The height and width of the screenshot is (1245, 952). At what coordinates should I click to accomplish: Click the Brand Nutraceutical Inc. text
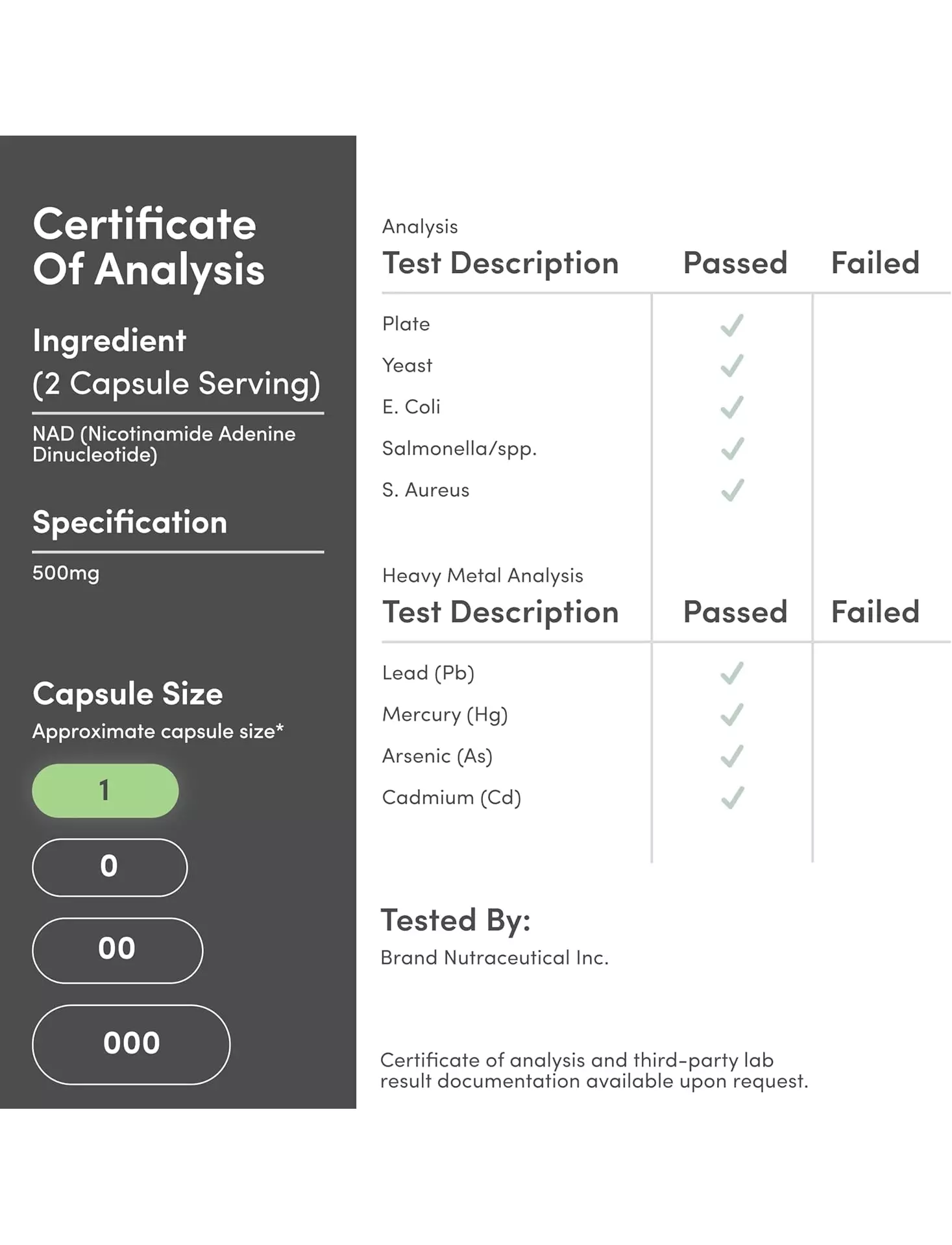click(494, 958)
